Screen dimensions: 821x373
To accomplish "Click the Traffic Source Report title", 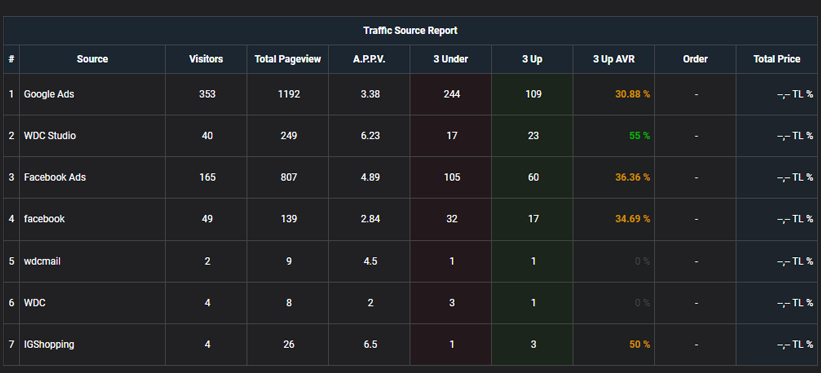I will click(410, 31).
